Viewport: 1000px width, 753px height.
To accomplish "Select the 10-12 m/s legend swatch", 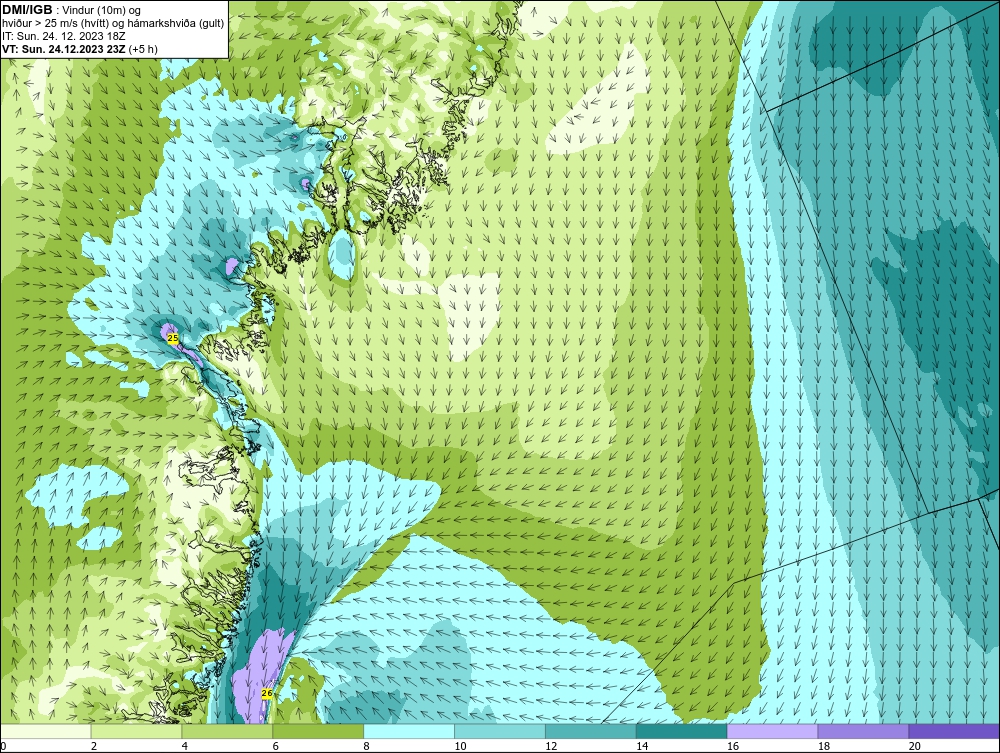I will pos(500,731).
